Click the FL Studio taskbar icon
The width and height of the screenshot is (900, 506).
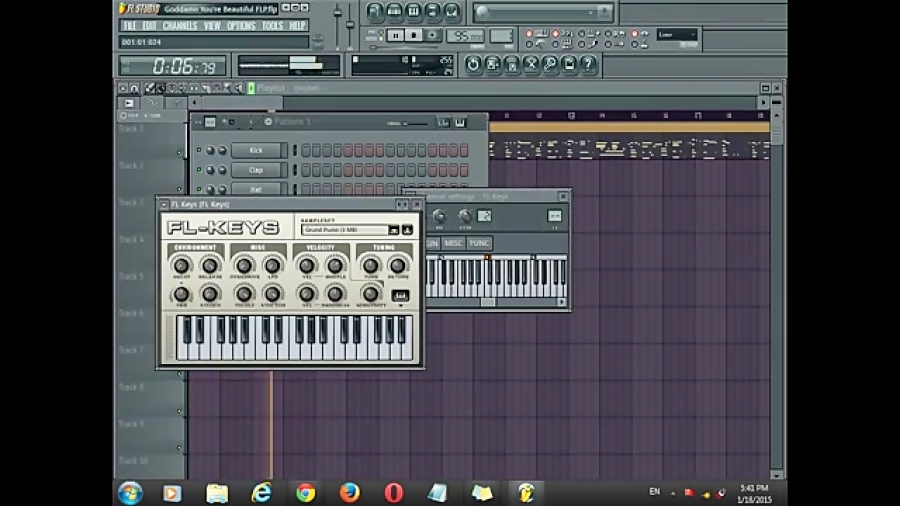click(525, 492)
